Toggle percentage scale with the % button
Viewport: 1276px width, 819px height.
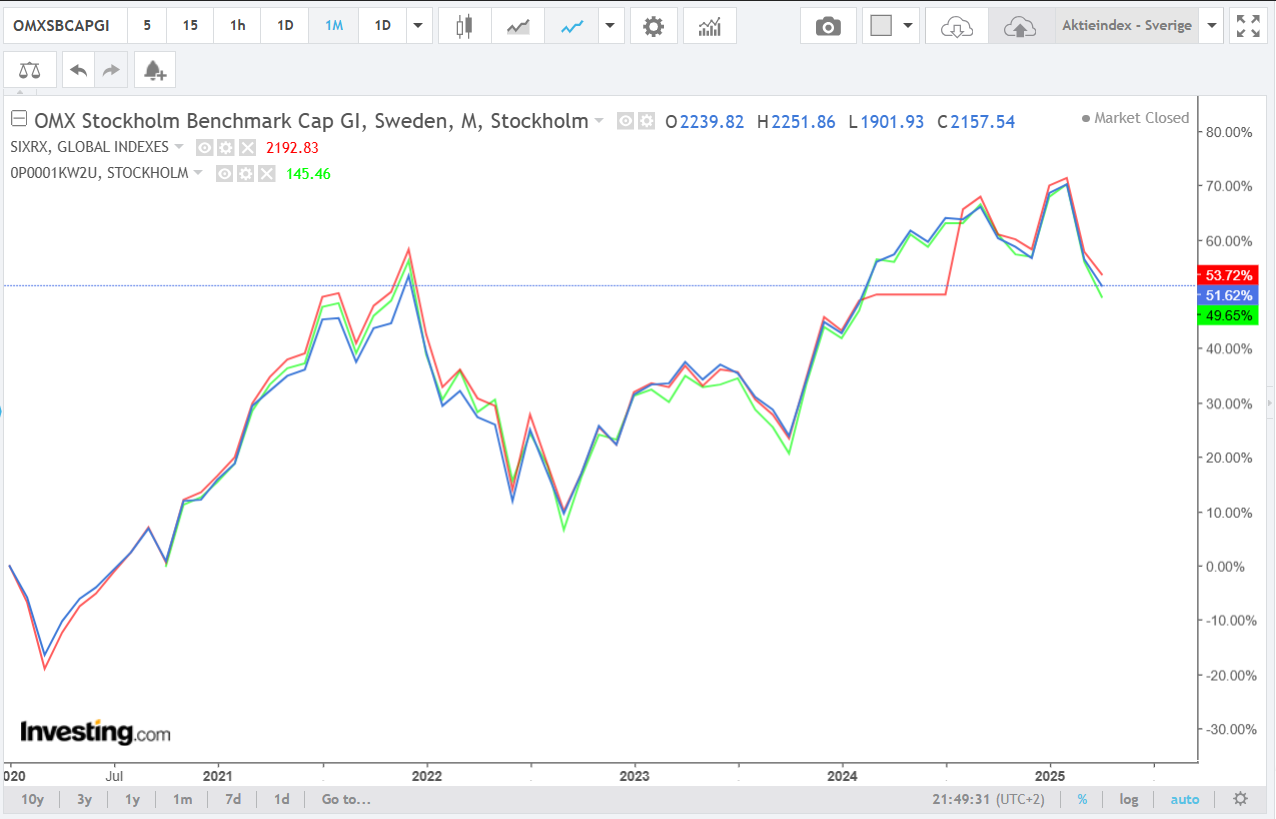[1082, 799]
